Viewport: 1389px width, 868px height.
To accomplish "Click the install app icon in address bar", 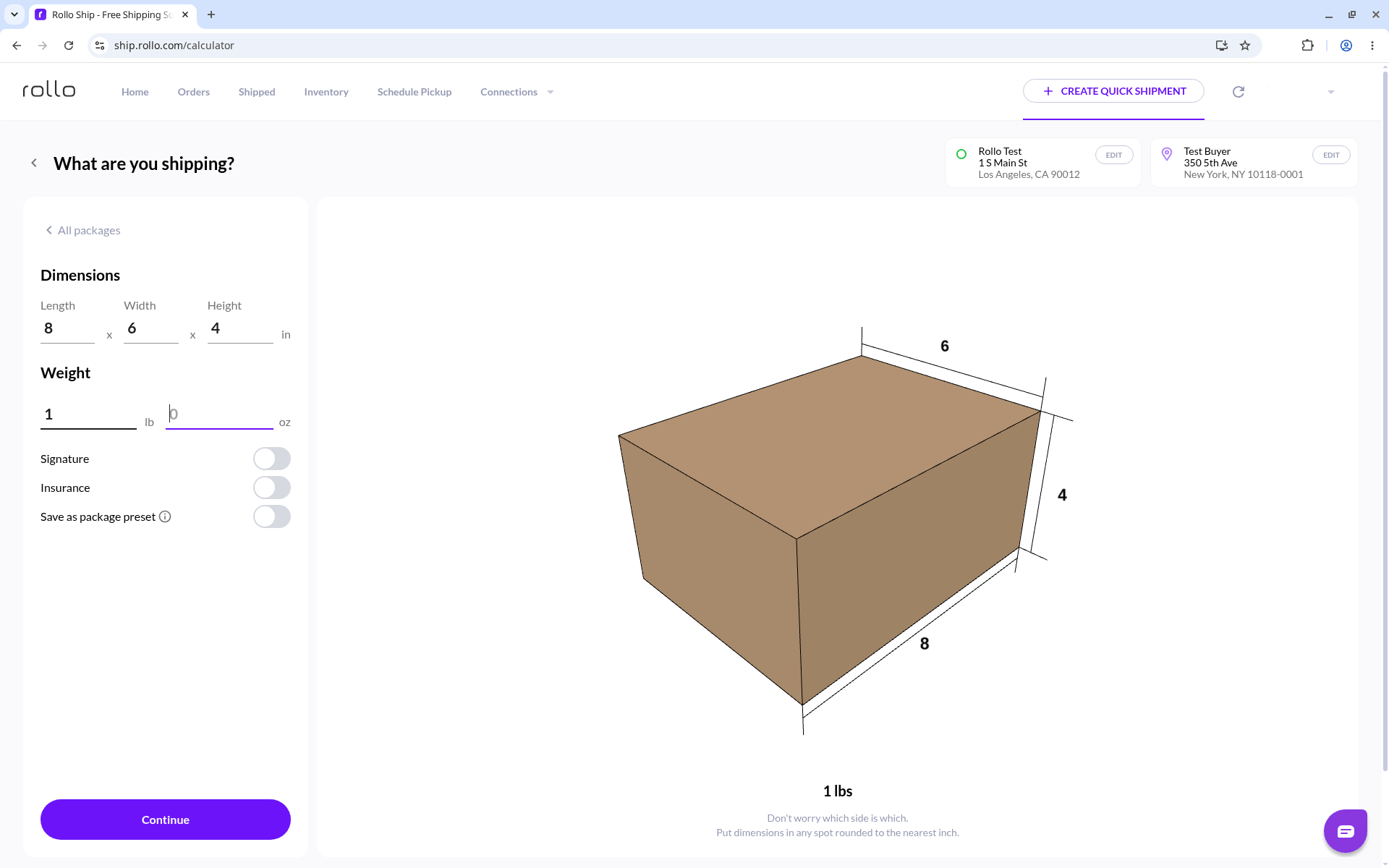I will [1222, 46].
